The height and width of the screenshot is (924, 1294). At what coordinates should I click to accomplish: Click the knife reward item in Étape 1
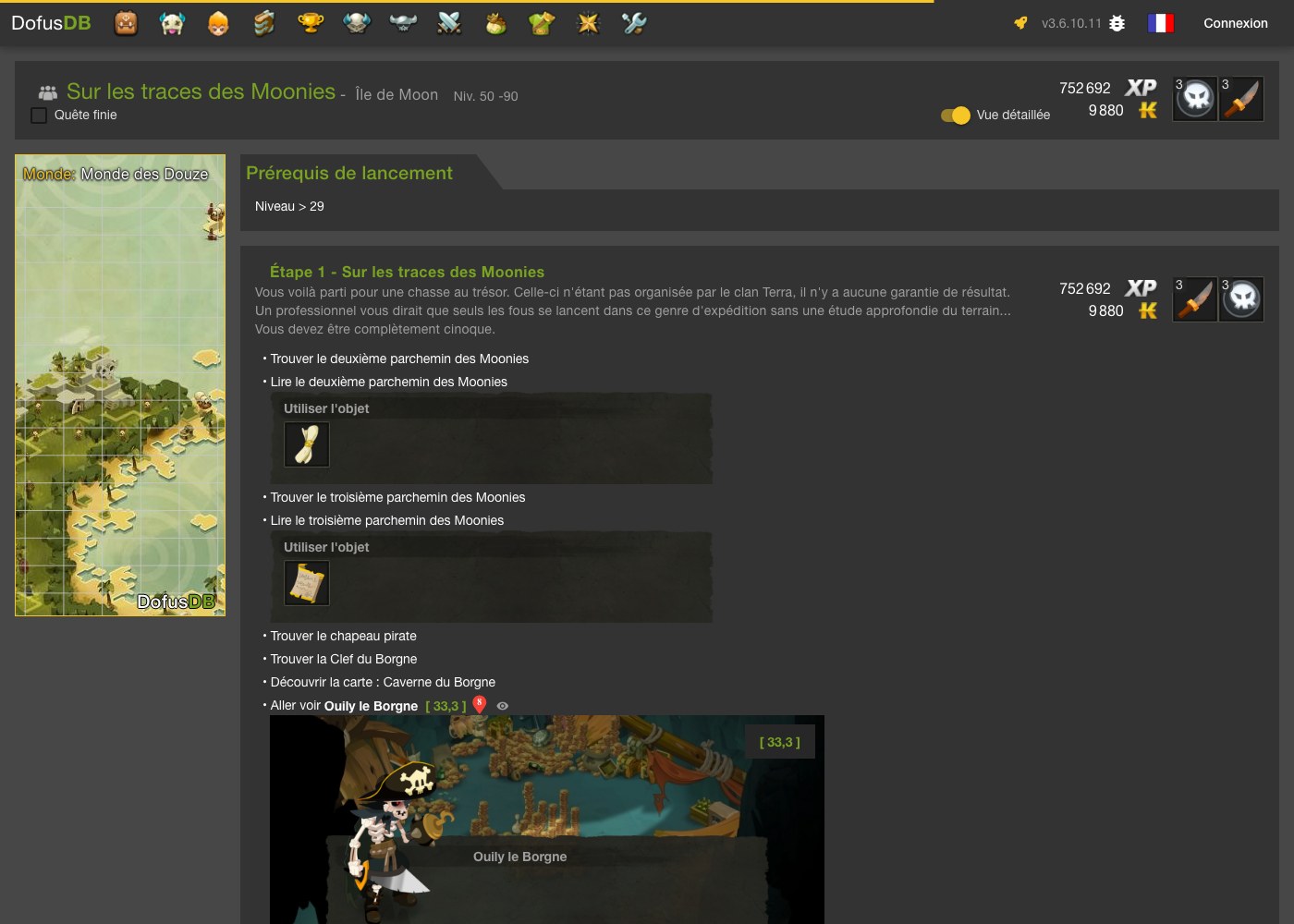coord(1195,299)
